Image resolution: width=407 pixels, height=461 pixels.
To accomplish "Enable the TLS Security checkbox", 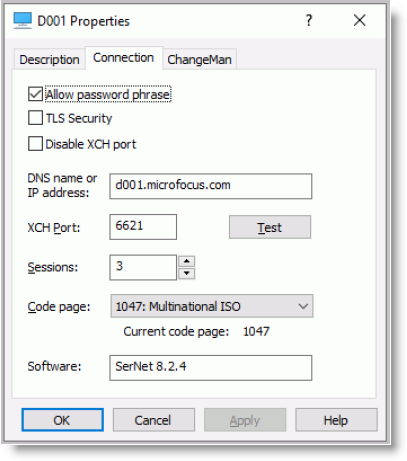I will pyautogui.click(x=35, y=118).
